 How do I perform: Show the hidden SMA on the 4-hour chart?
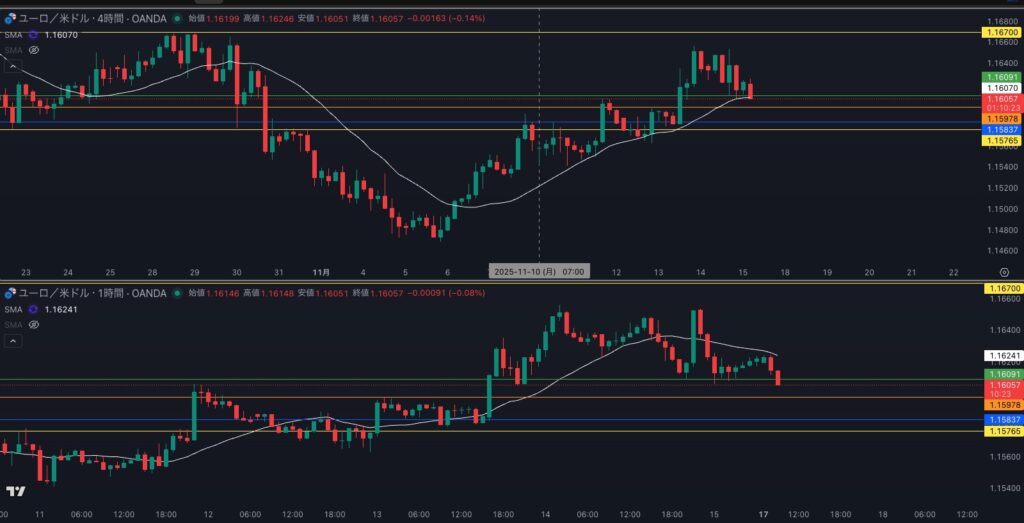coord(33,49)
